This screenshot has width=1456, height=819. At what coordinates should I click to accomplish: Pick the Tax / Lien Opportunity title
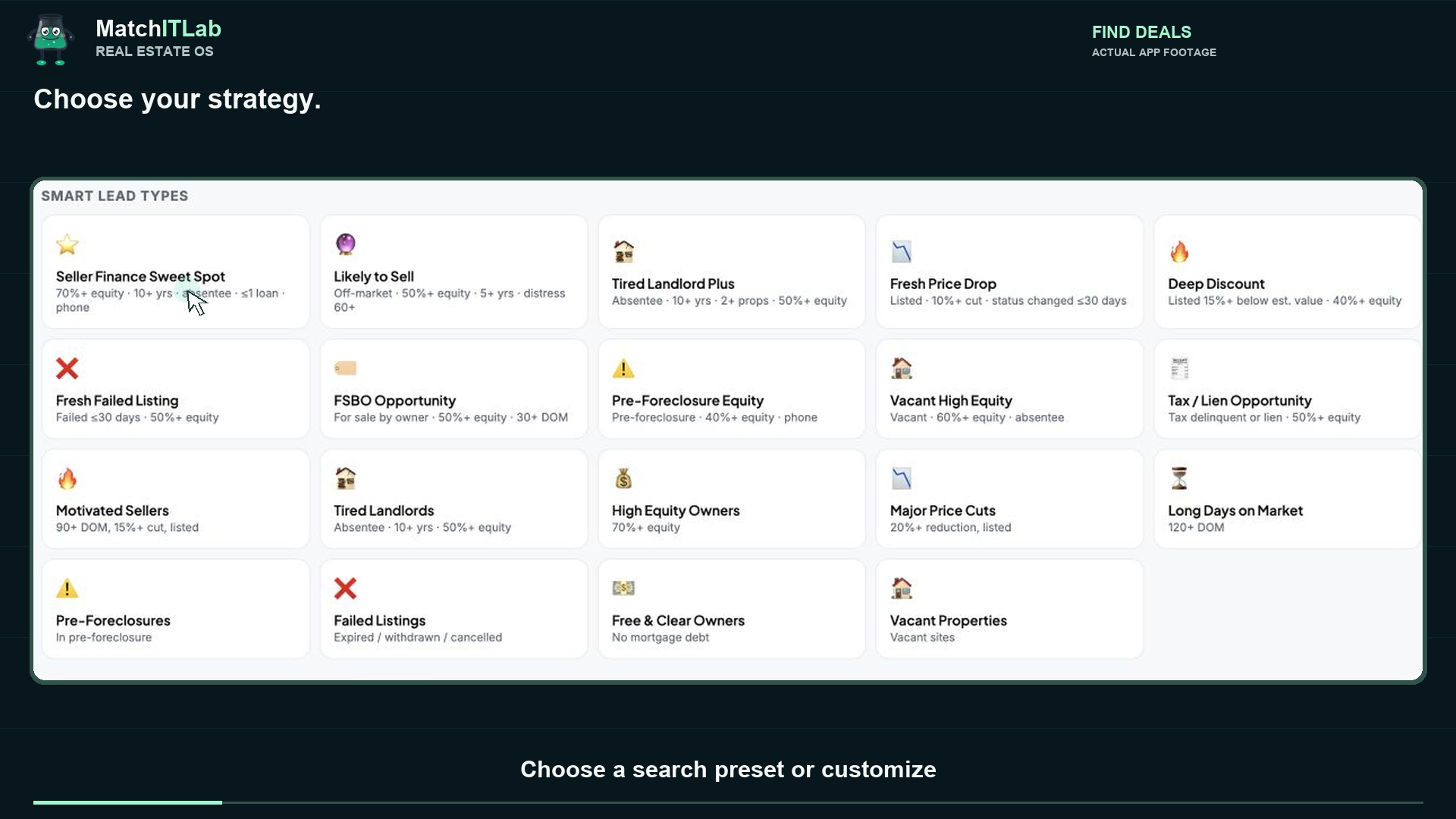click(x=1240, y=400)
